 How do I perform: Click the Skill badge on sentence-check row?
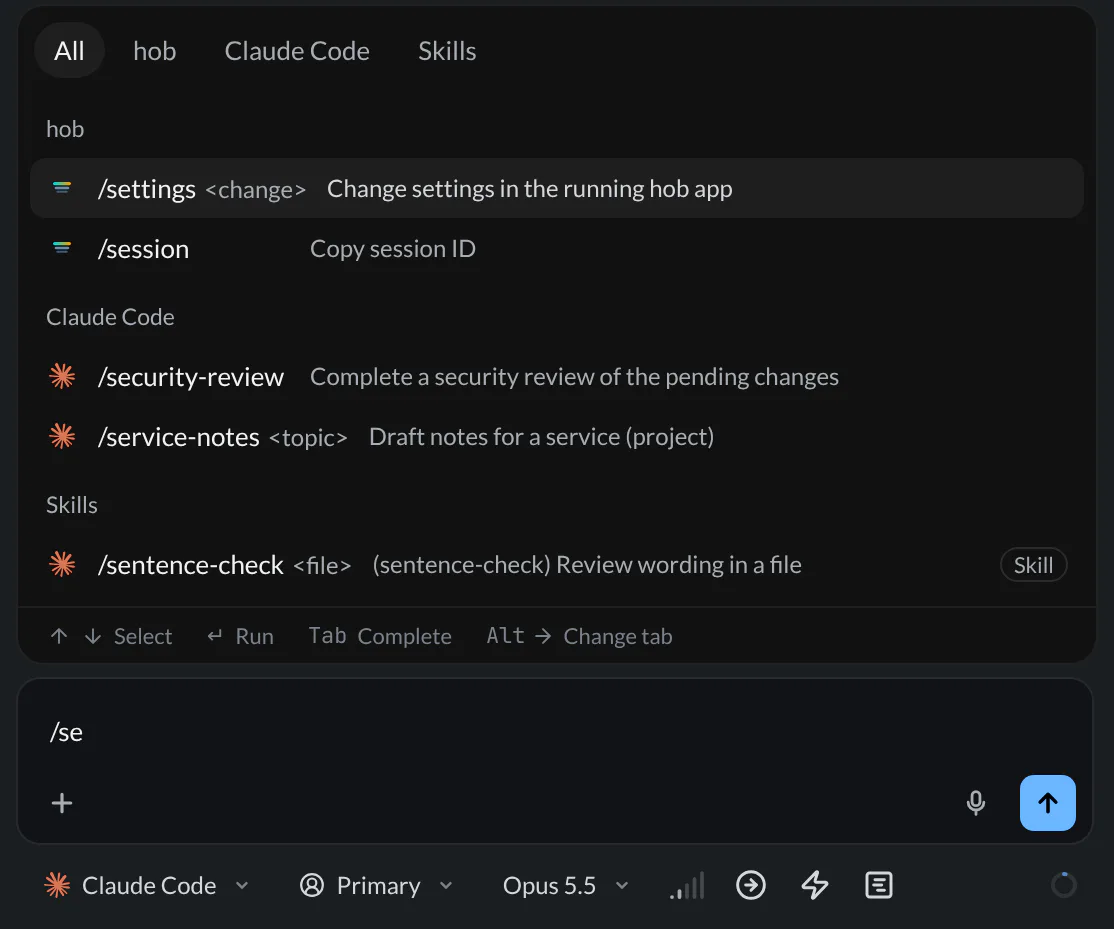pyautogui.click(x=1033, y=565)
